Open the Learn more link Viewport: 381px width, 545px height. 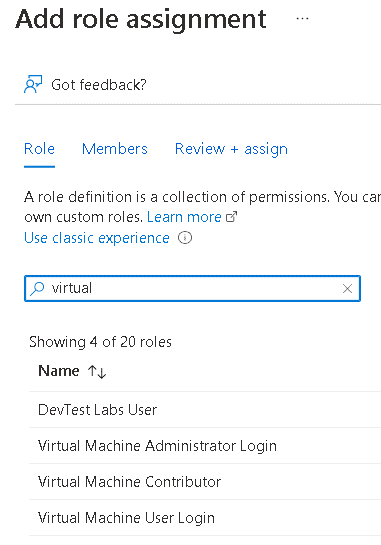[184, 217]
